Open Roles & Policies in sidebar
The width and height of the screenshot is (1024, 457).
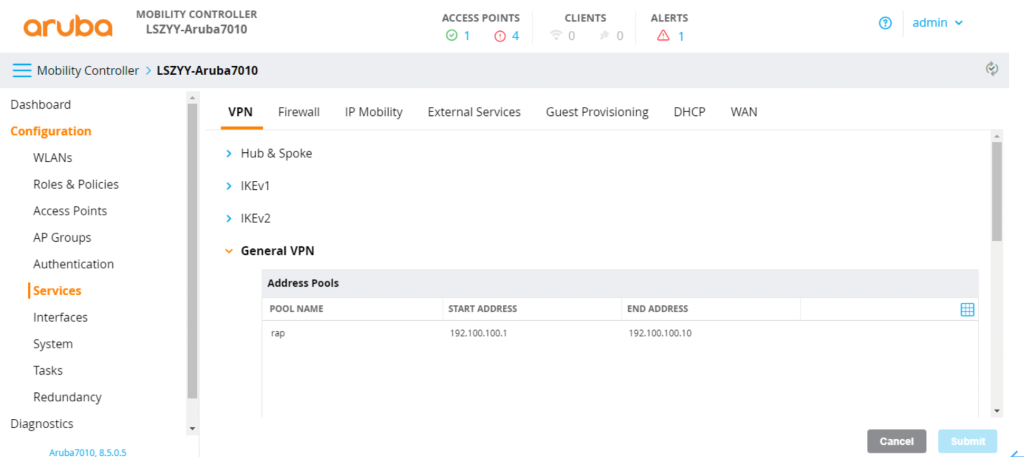(x=76, y=184)
